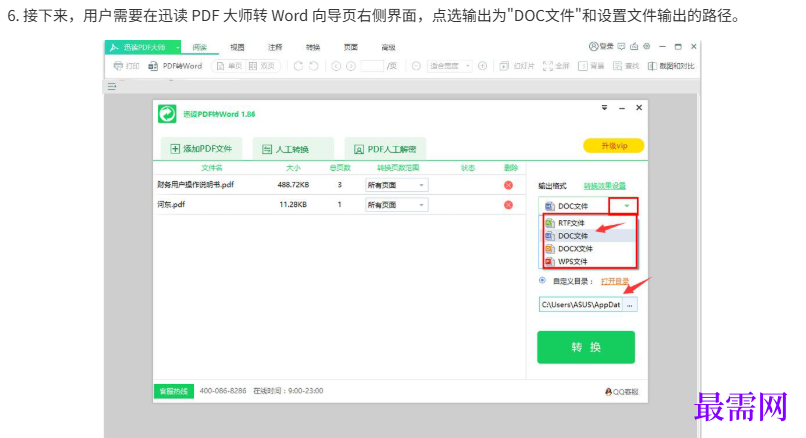Open the 转换效果设置 link

click(x=605, y=186)
